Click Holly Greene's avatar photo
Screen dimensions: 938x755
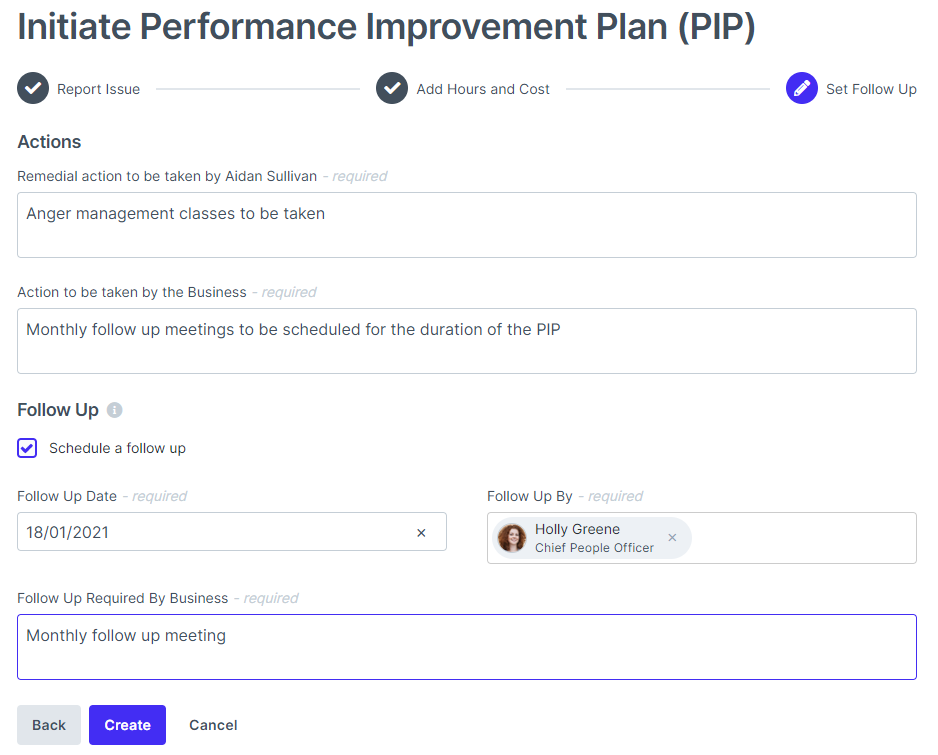point(512,538)
